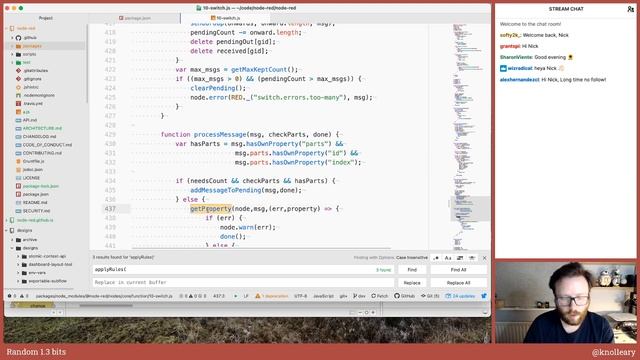Screen dimensions: 640x360
Task: Click the icon beside LICENSE file
Action: coord(18,178)
